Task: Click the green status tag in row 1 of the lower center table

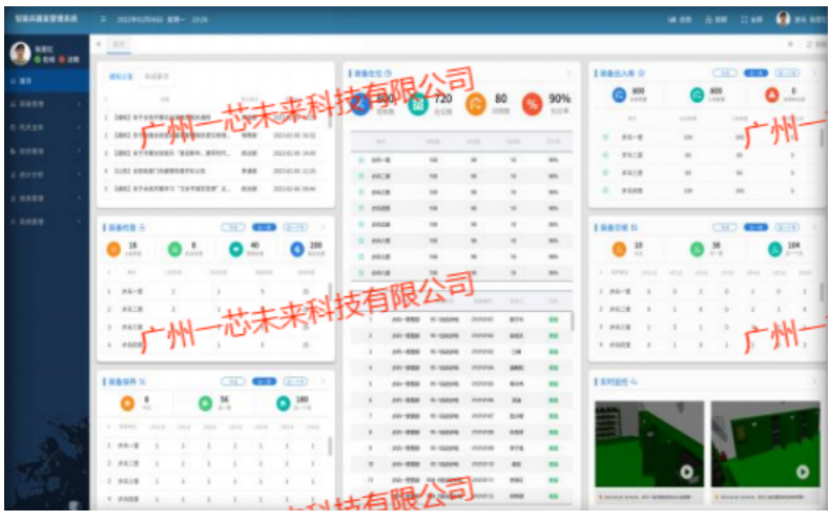Action: coord(553,320)
